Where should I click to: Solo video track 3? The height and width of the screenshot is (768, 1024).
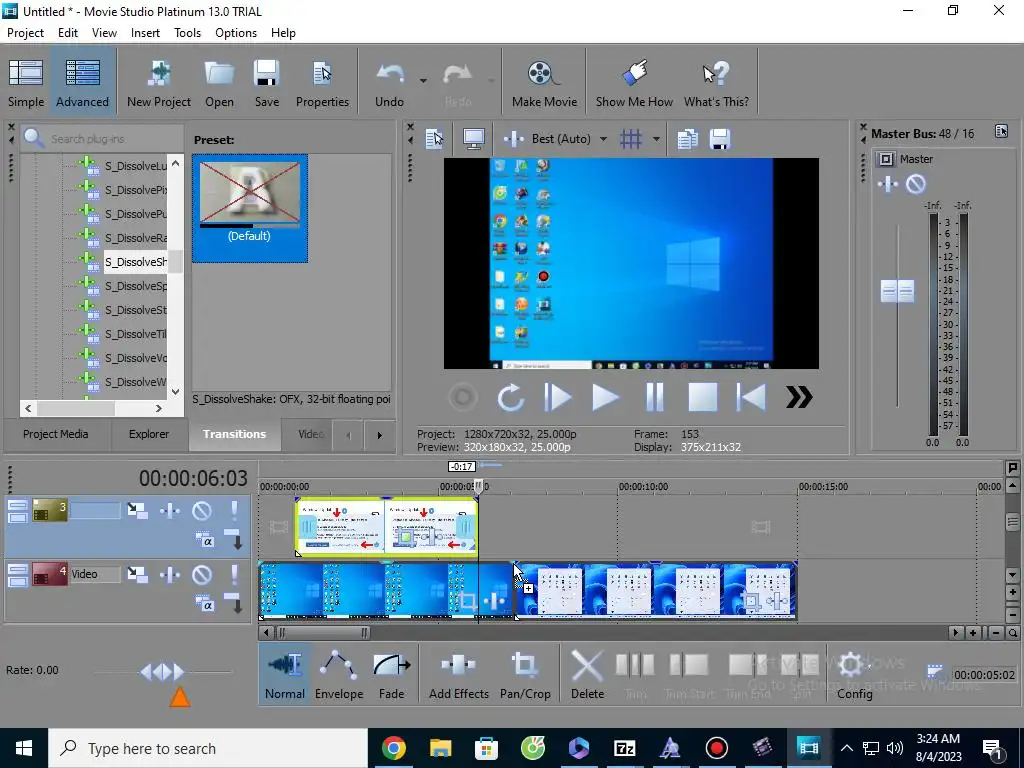point(234,510)
